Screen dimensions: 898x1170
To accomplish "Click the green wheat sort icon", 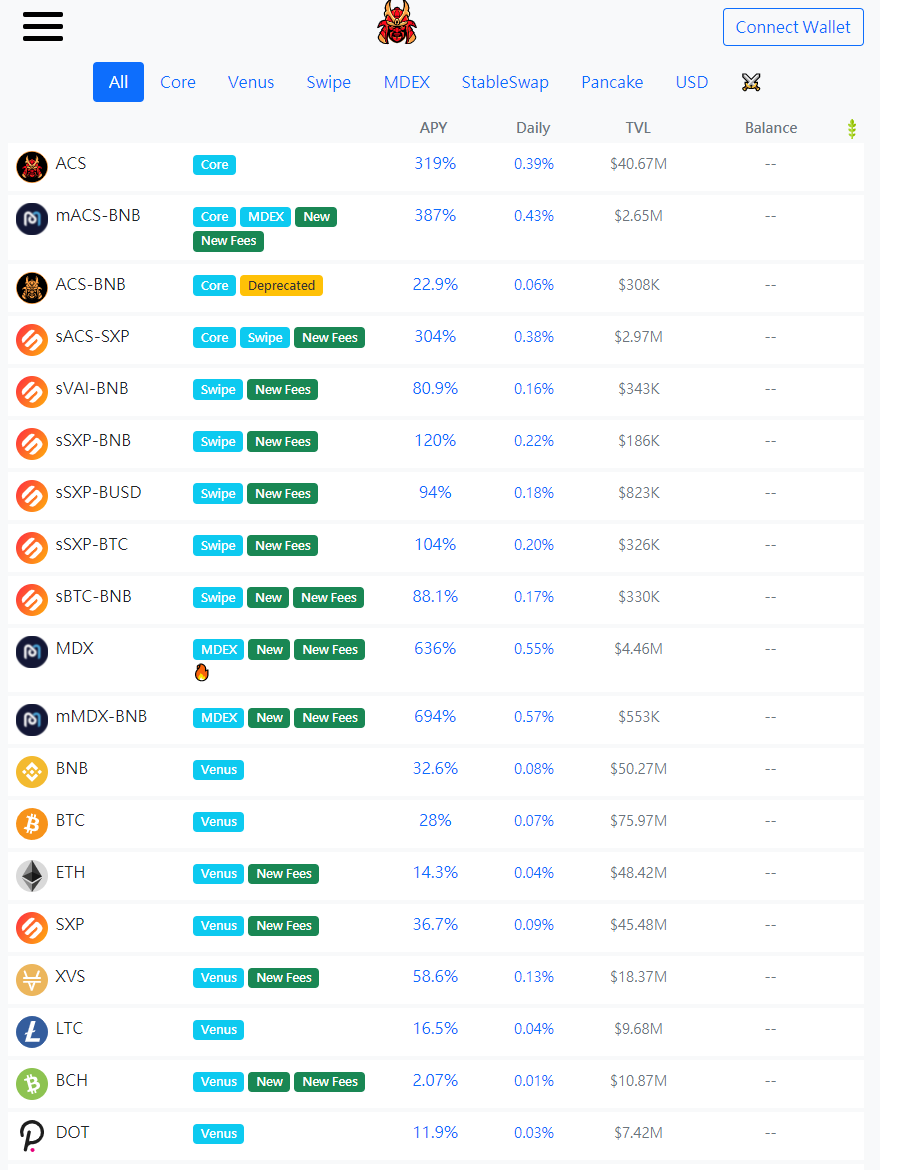I will pyautogui.click(x=852, y=129).
